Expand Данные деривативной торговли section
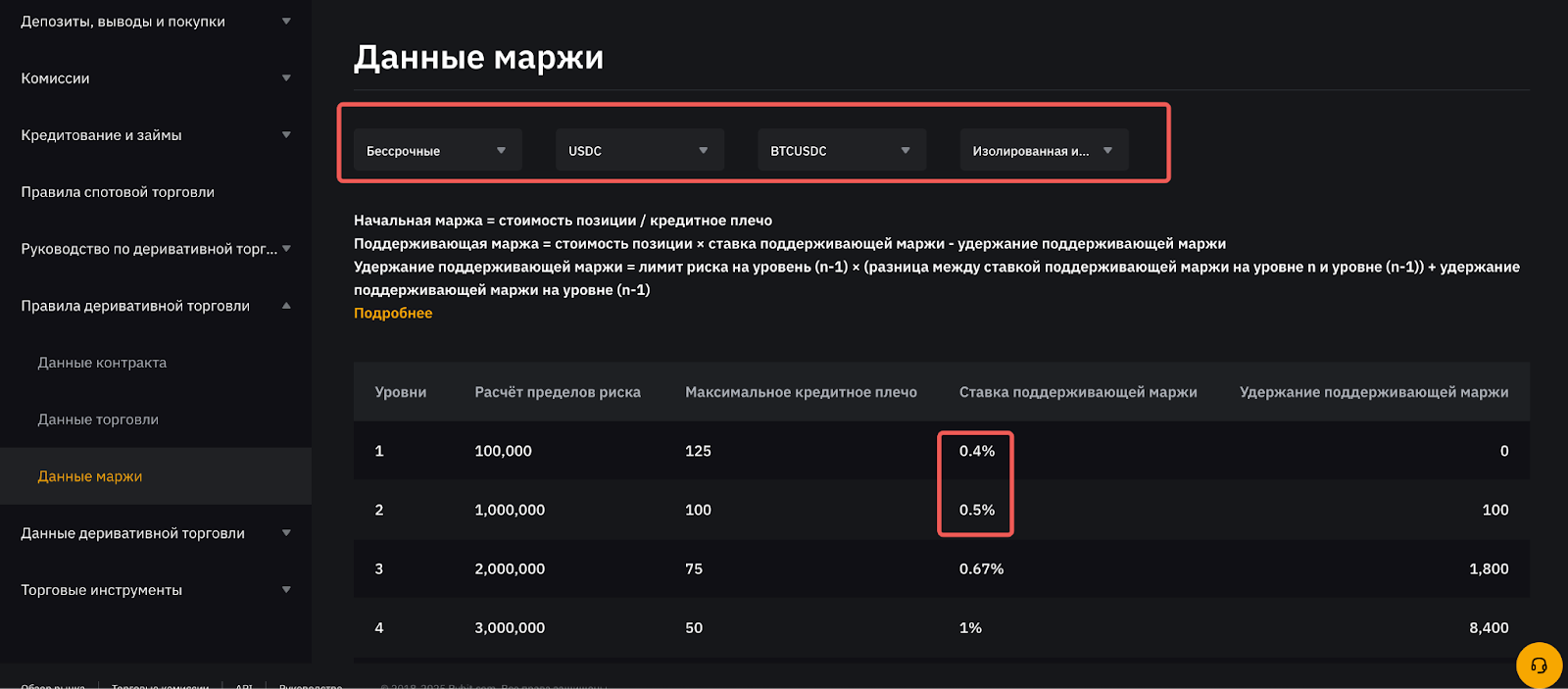 (155, 533)
